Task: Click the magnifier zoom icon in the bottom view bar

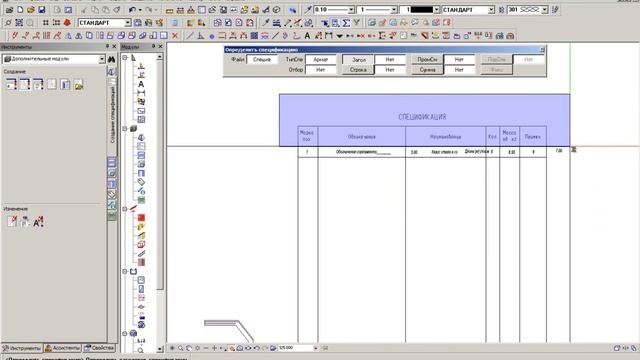Action: tap(180, 348)
